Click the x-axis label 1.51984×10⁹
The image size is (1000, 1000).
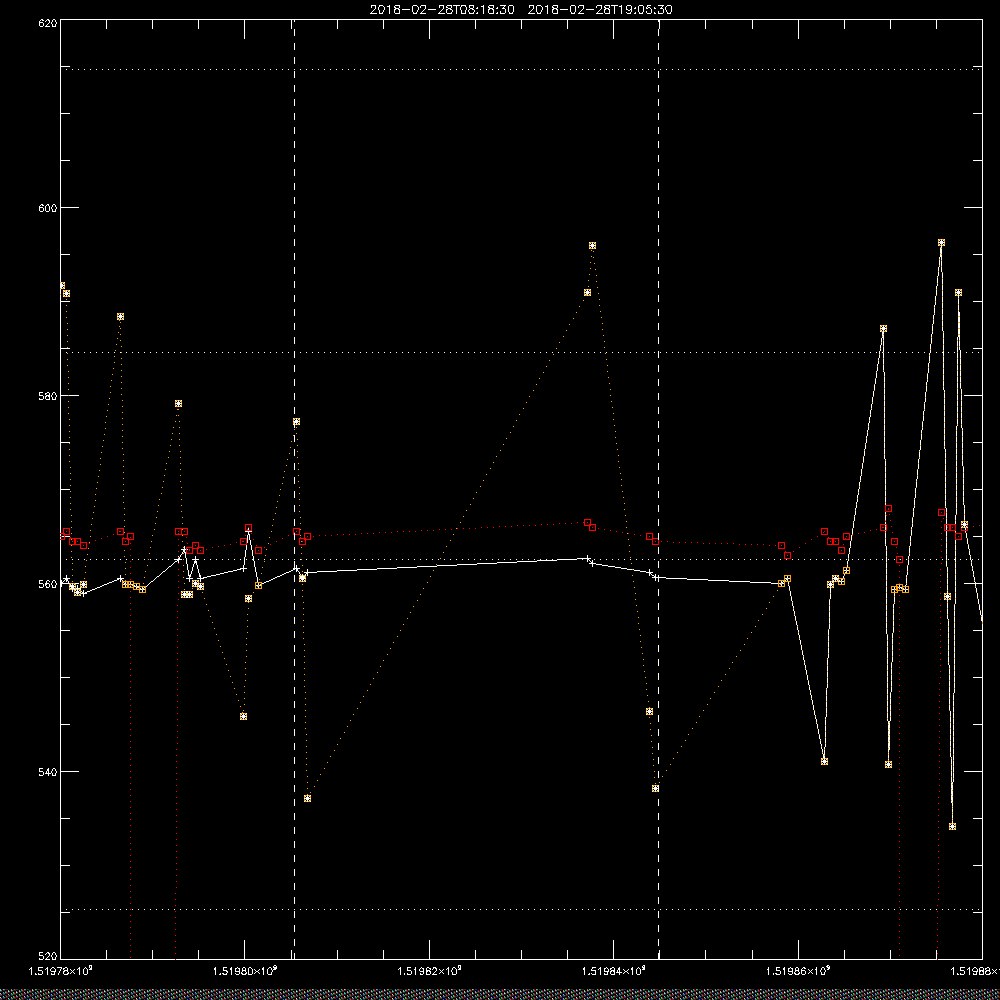[614, 971]
